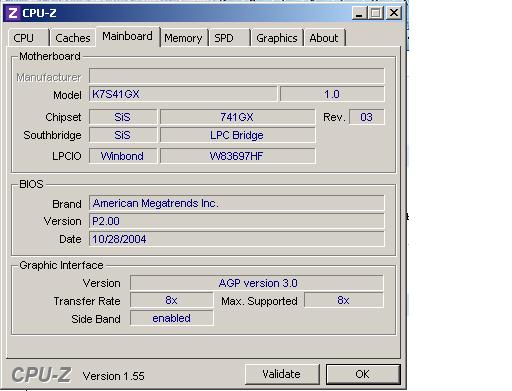Screen dimensions: 512x391
Task: Select the W83697HF value
Action: (237, 156)
